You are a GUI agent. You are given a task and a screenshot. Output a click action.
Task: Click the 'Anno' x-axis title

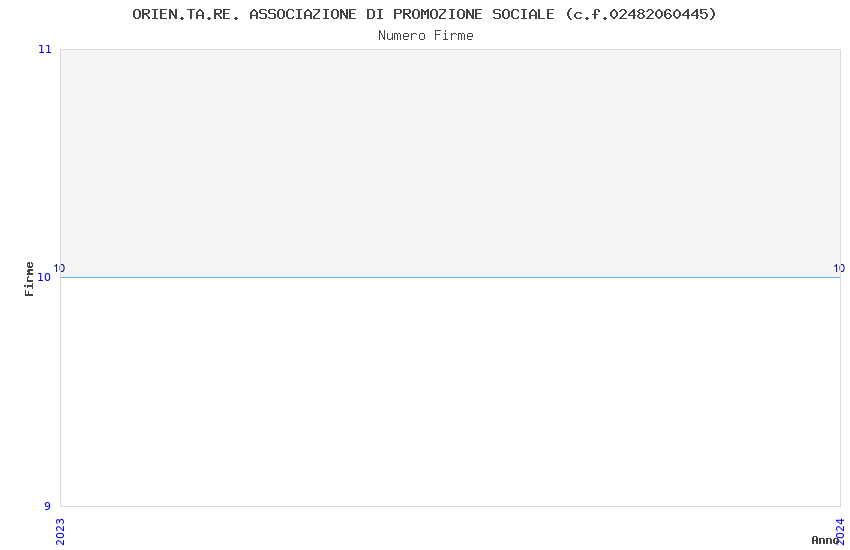pyautogui.click(x=824, y=540)
